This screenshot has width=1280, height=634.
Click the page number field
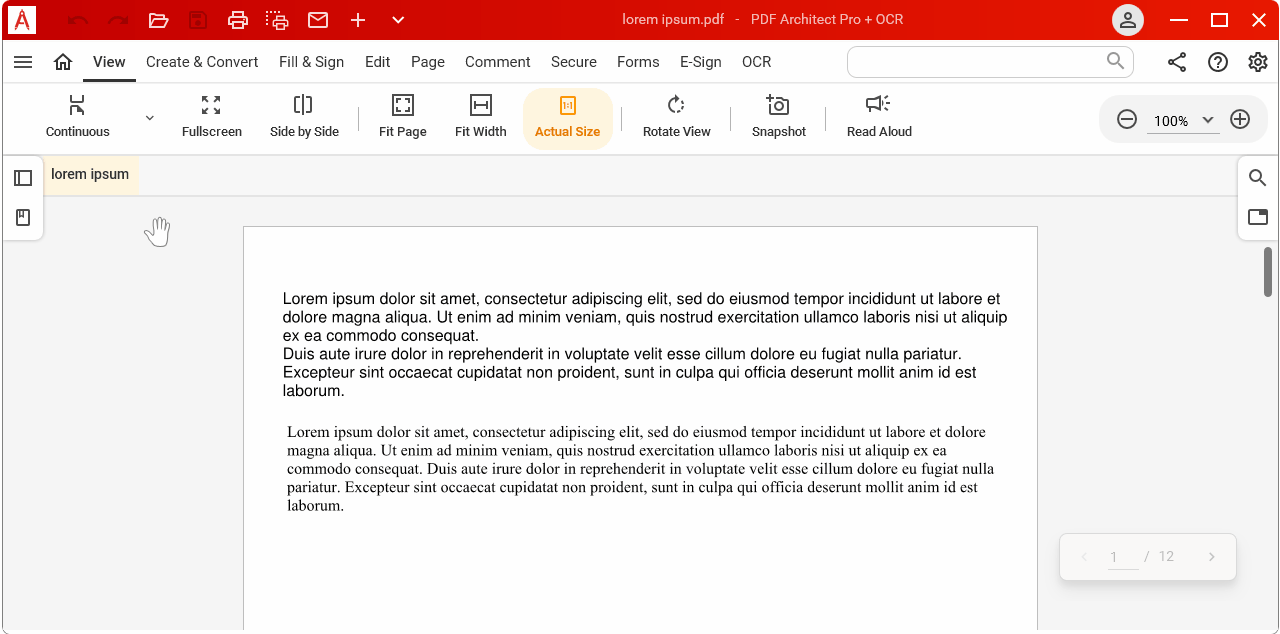pos(1123,557)
